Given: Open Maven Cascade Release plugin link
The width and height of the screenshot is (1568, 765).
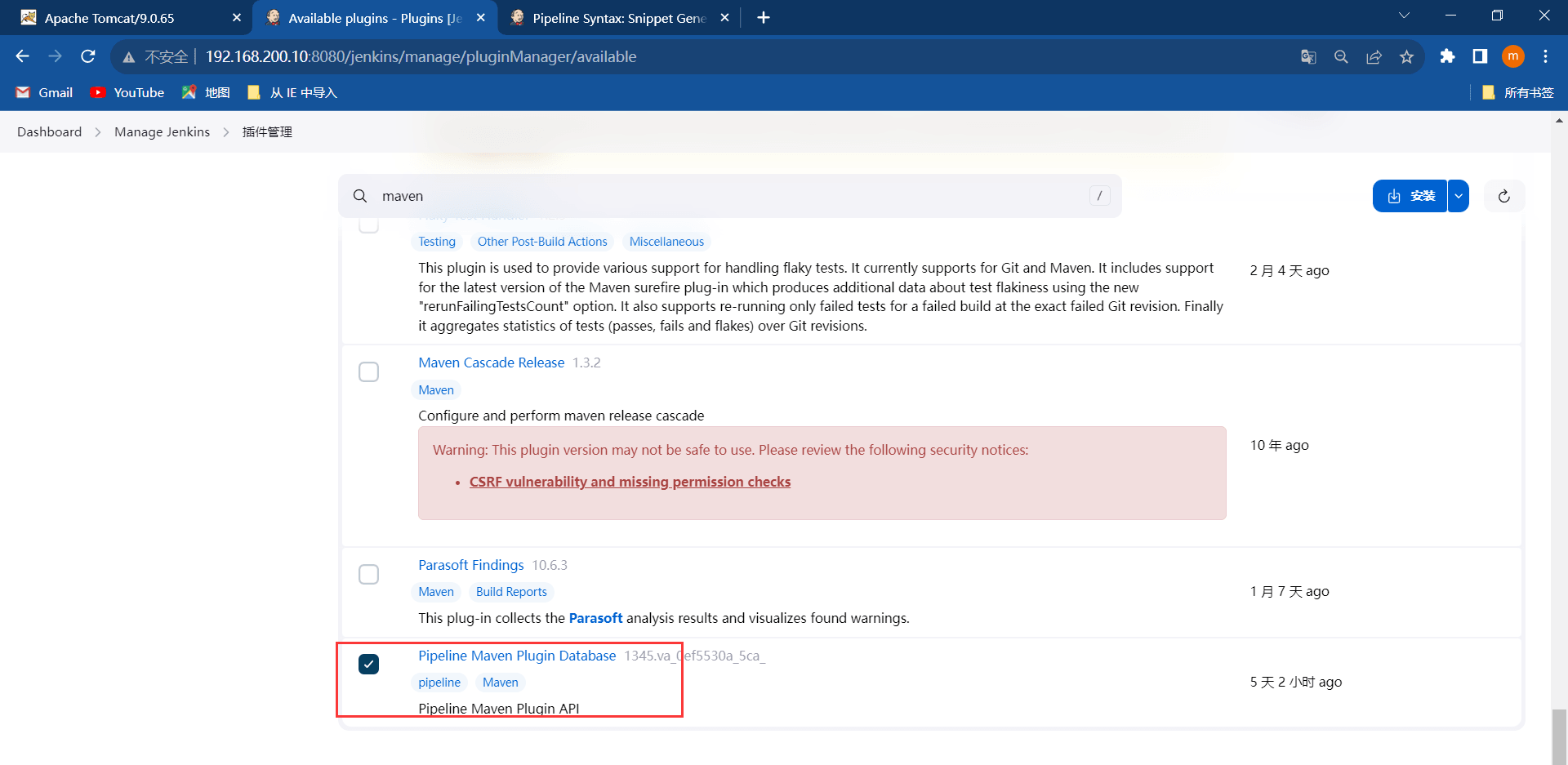Looking at the screenshot, I should [x=492, y=362].
